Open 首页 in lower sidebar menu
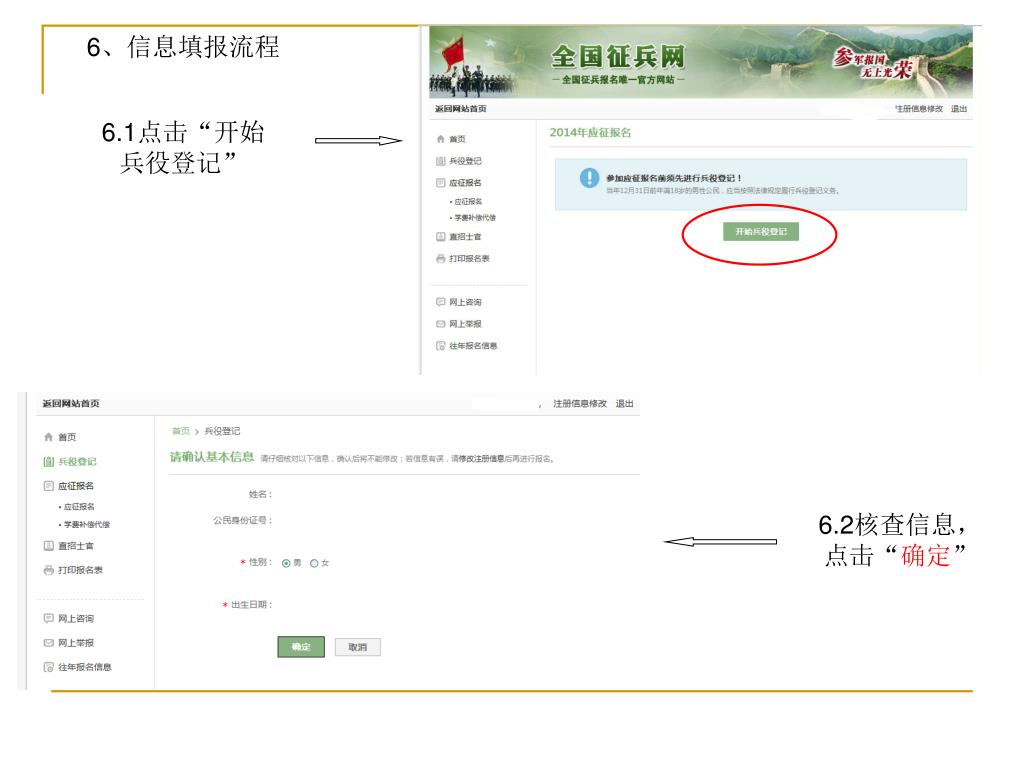The width and height of the screenshot is (1024, 768). tap(67, 437)
